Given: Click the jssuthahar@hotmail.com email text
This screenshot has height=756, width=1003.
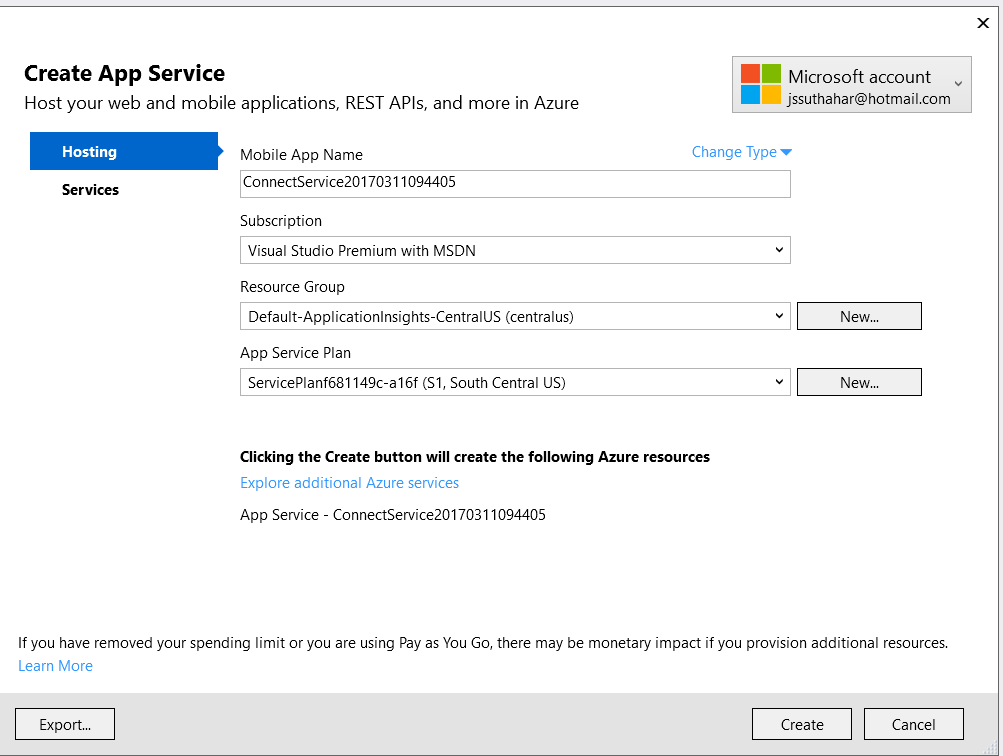Looking at the screenshot, I should pyautogui.click(x=869, y=99).
